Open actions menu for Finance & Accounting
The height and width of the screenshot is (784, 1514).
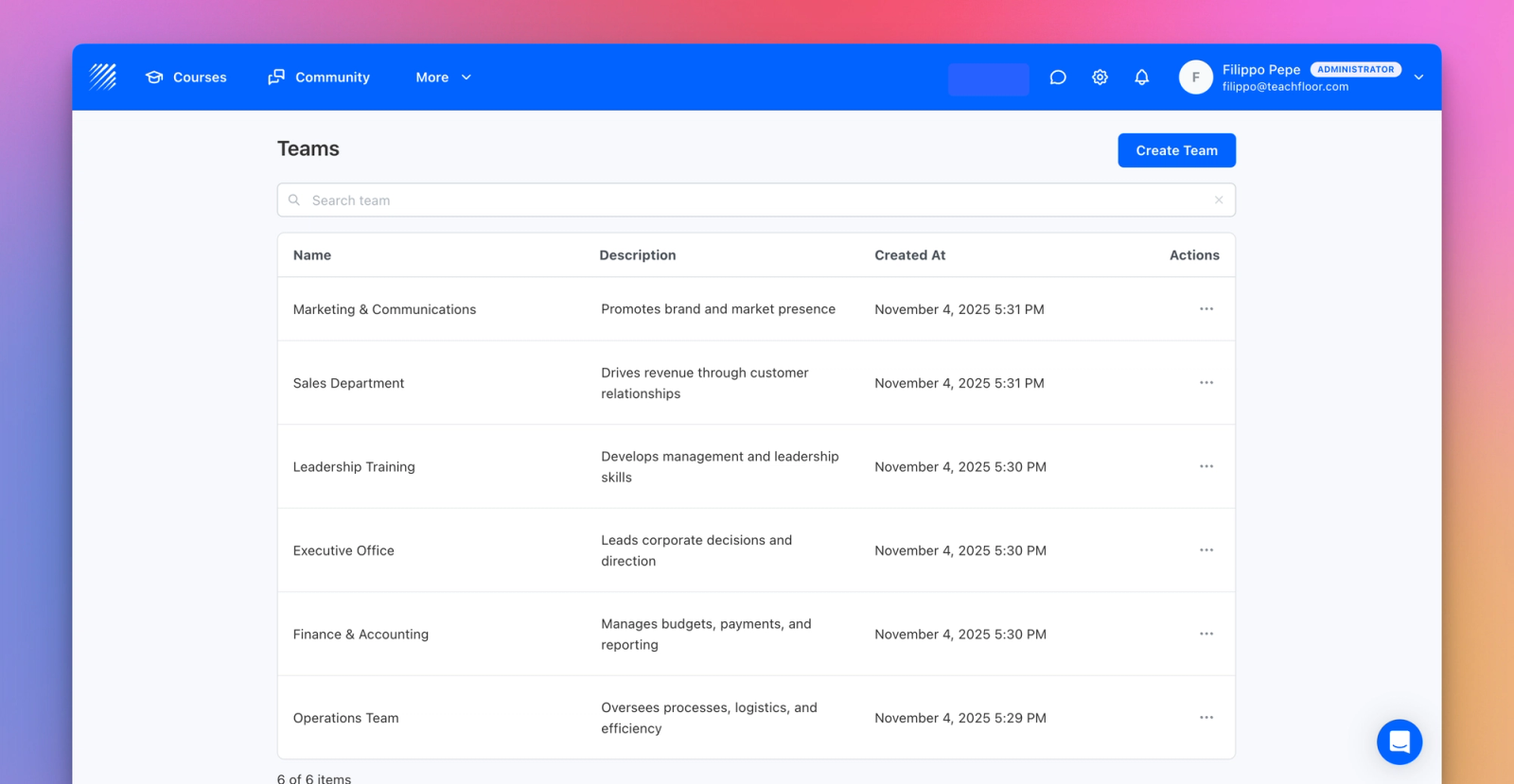click(1206, 634)
